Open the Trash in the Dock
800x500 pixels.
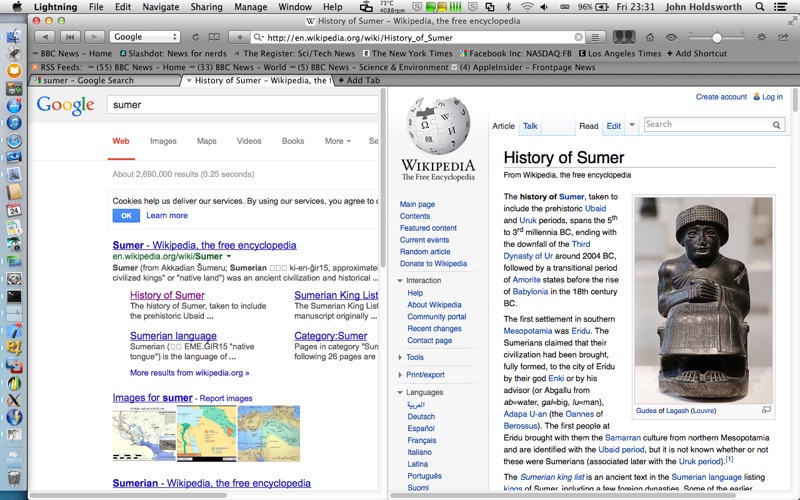(x=14, y=479)
